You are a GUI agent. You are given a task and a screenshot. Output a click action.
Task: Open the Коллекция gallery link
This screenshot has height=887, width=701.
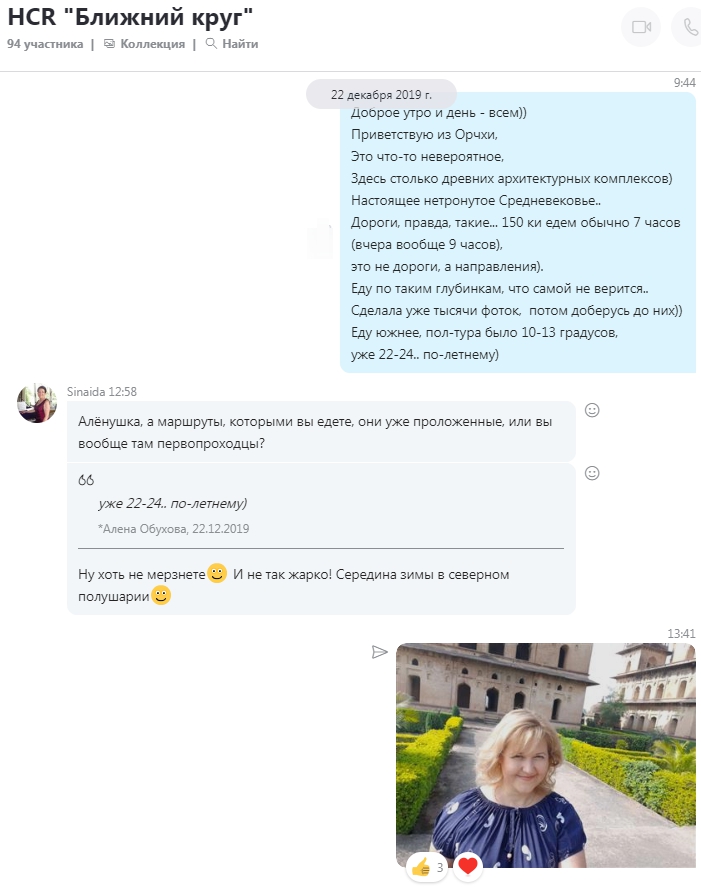tap(144, 44)
